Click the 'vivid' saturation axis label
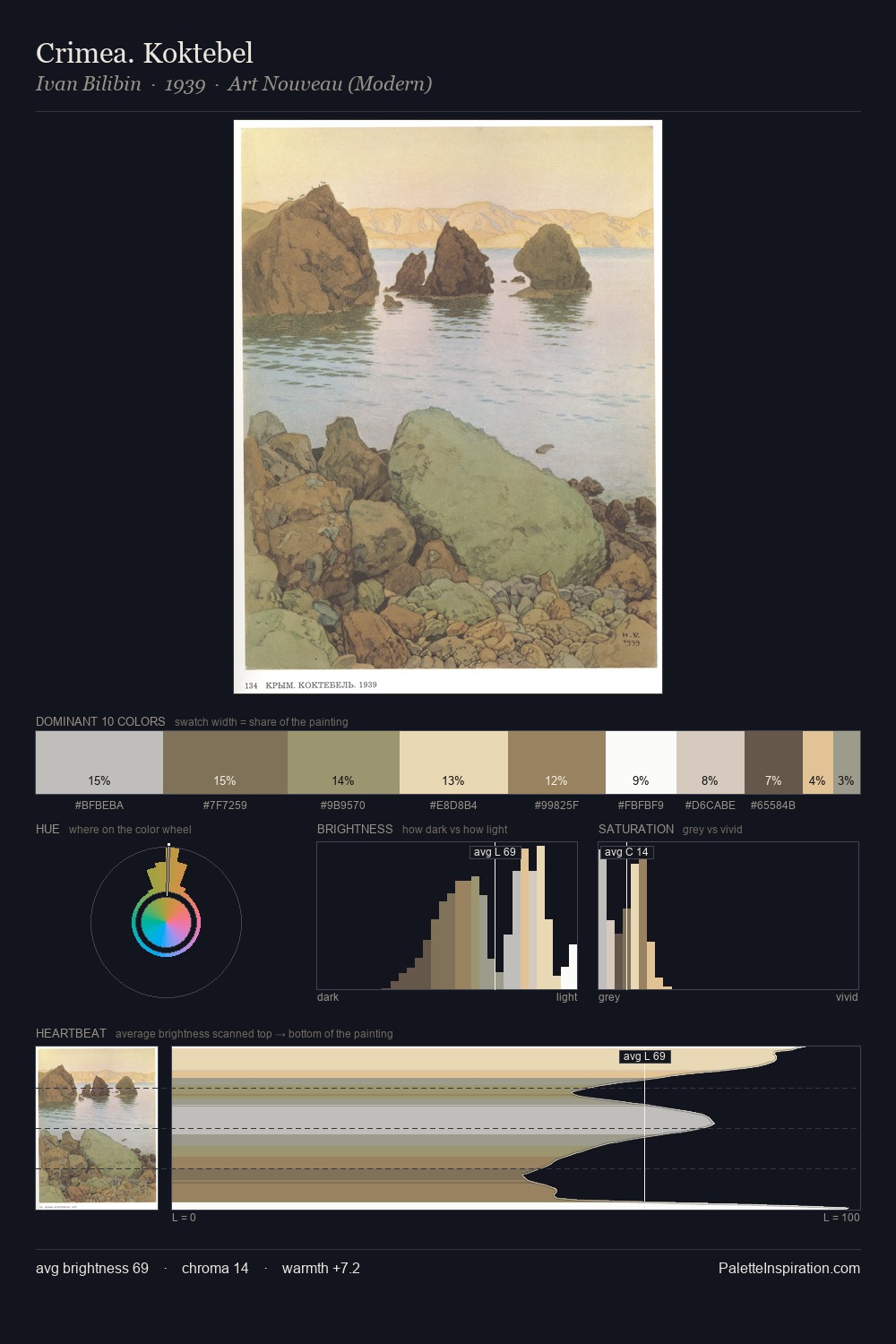The width and height of the screenshot is (896, 1344). pyautogui.click(x=847, y=997)
